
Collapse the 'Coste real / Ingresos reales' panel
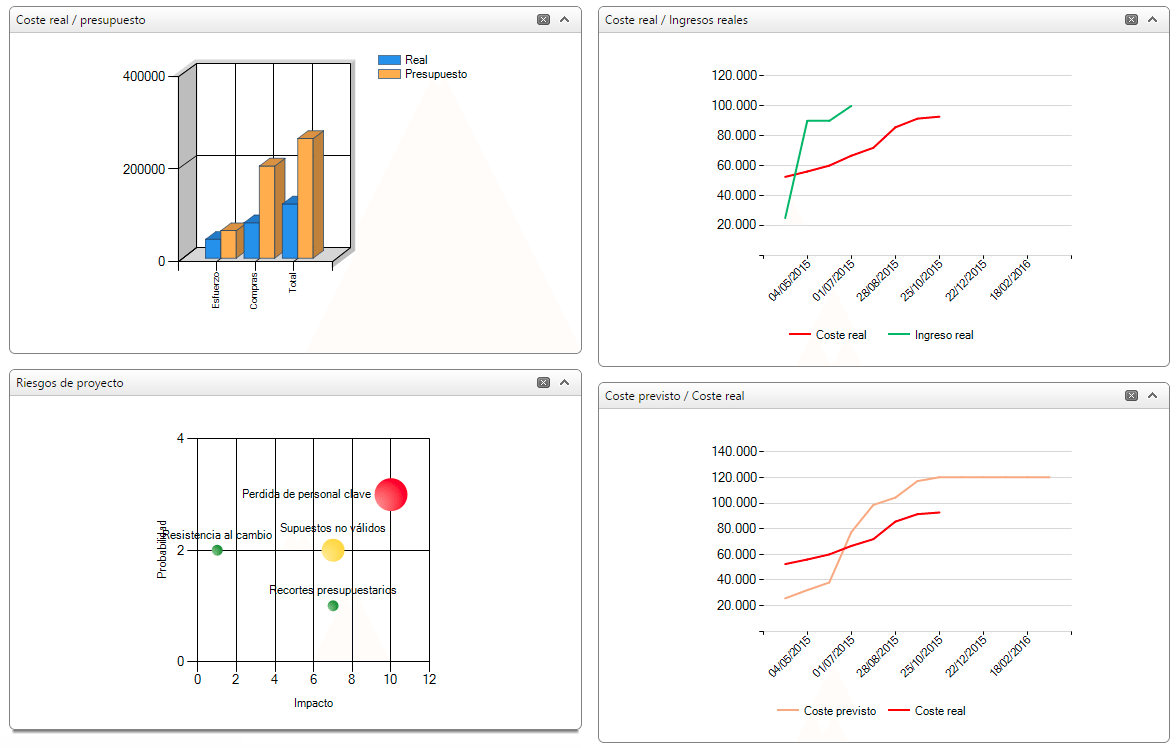tap(1152, 20)
